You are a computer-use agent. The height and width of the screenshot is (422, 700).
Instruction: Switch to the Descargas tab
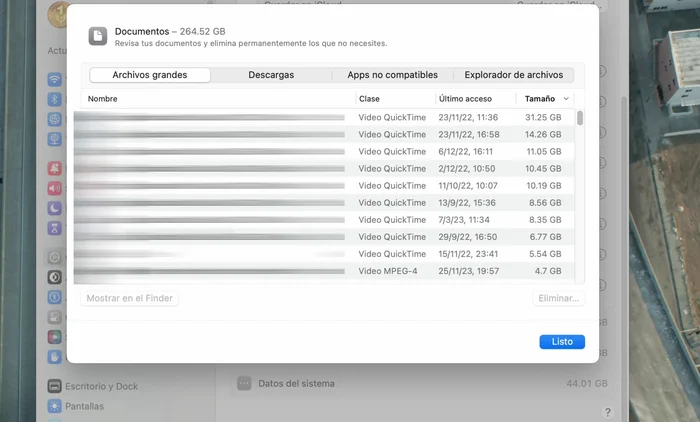[x=271, y=75]
